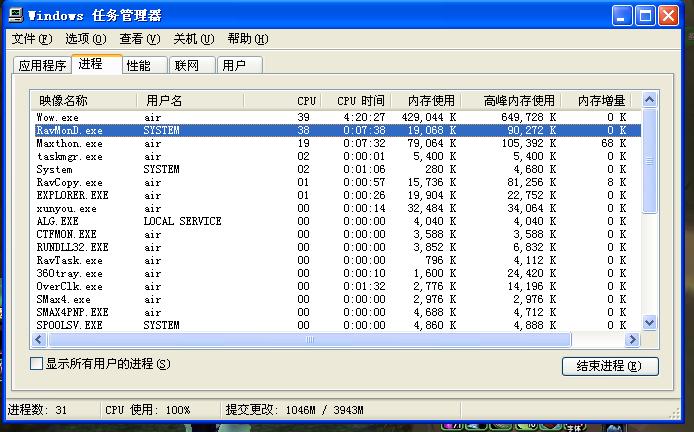Image resolution: width=694 pixels, height=432 pixels.
Task: Select the RavCopy.exe process row
Action: [336, 182]
